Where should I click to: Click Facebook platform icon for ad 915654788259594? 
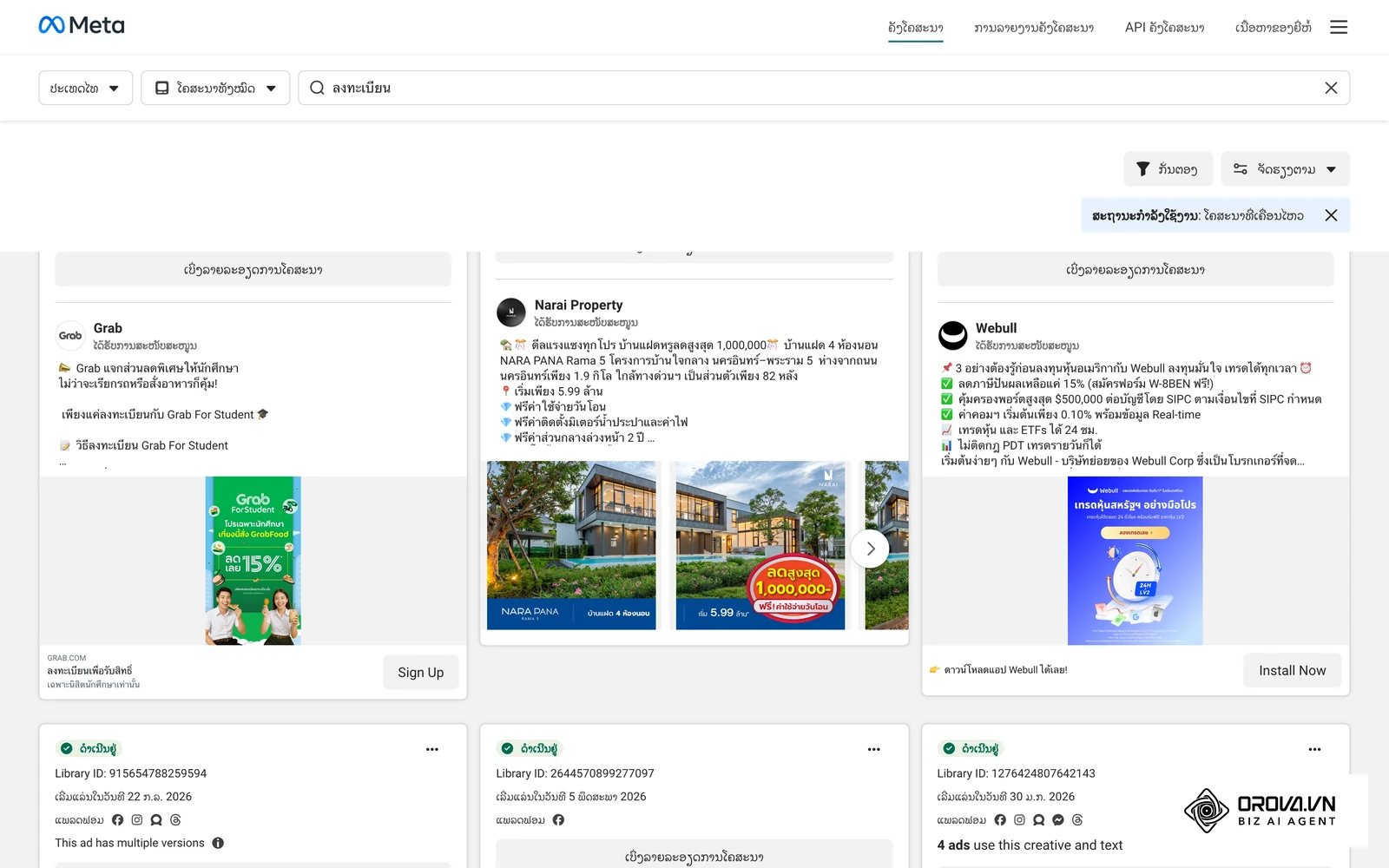pyautogui.click(x=117, y=819)
